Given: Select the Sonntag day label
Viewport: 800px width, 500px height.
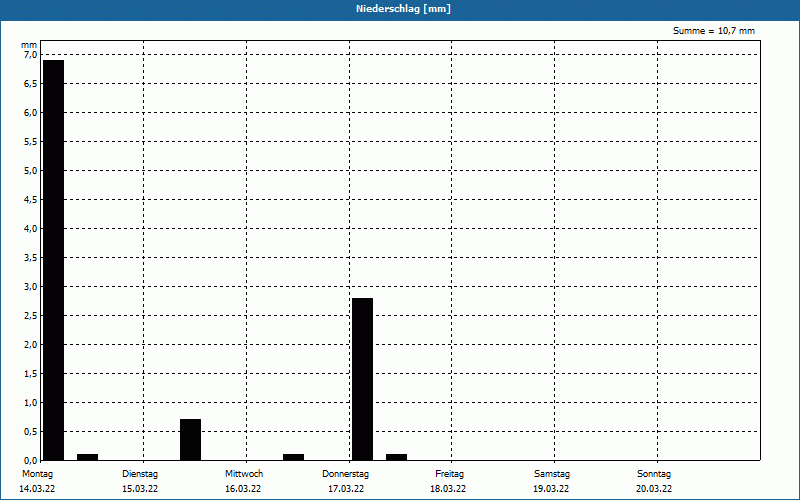Looking at the screenshot, I should click(654, 474).
